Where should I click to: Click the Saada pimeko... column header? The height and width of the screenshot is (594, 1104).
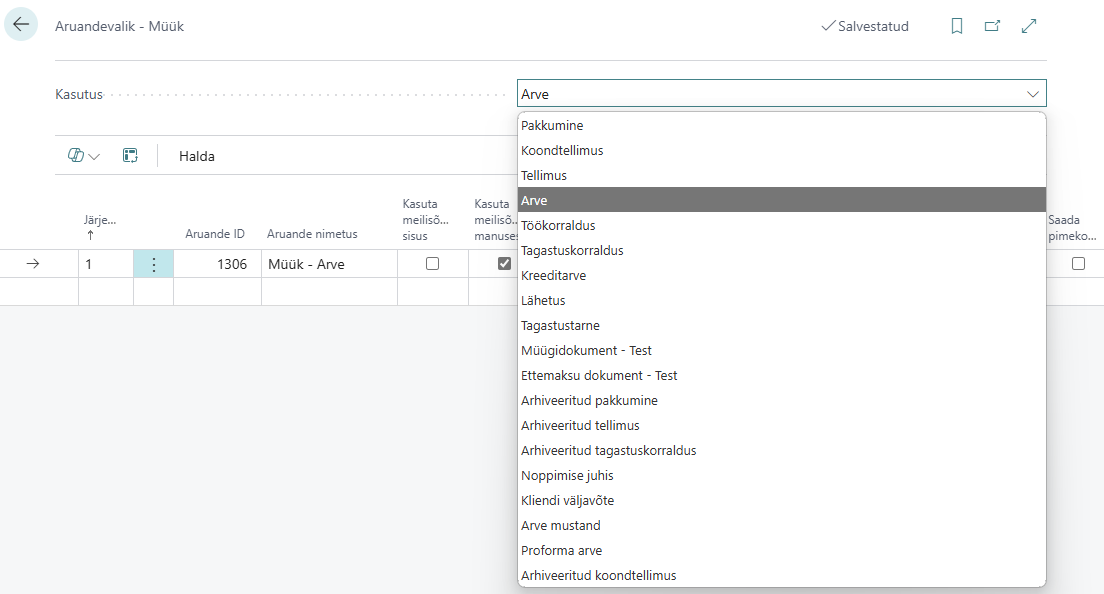click(x=1072, y=228)
